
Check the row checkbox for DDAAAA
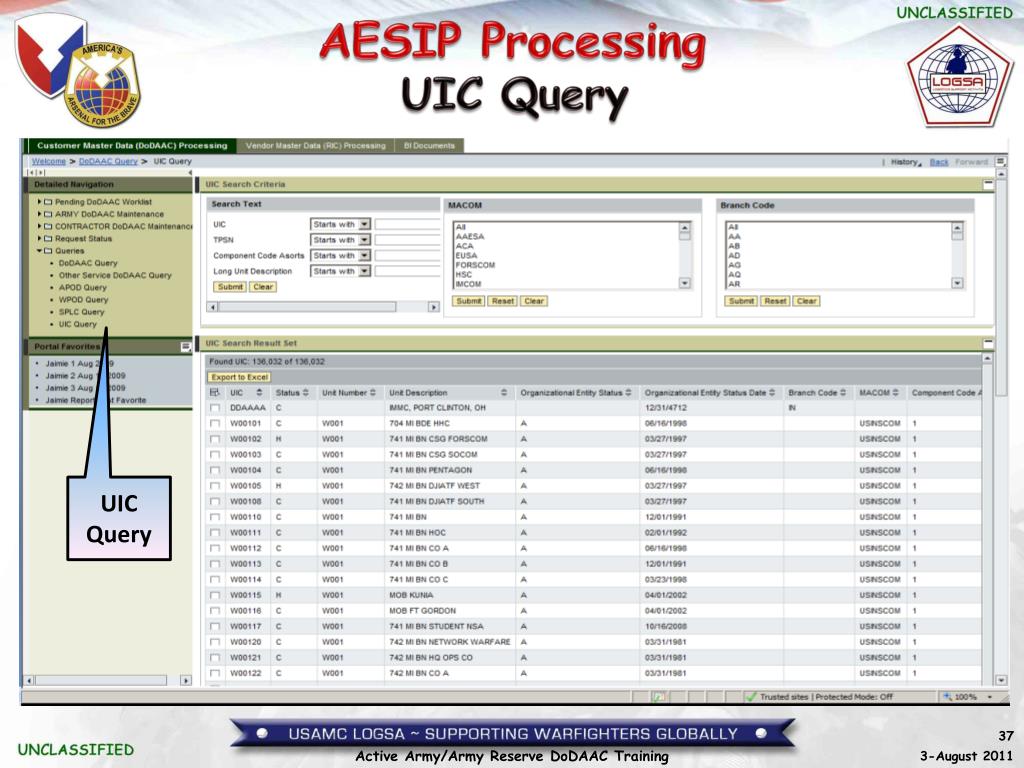(215, 408)
